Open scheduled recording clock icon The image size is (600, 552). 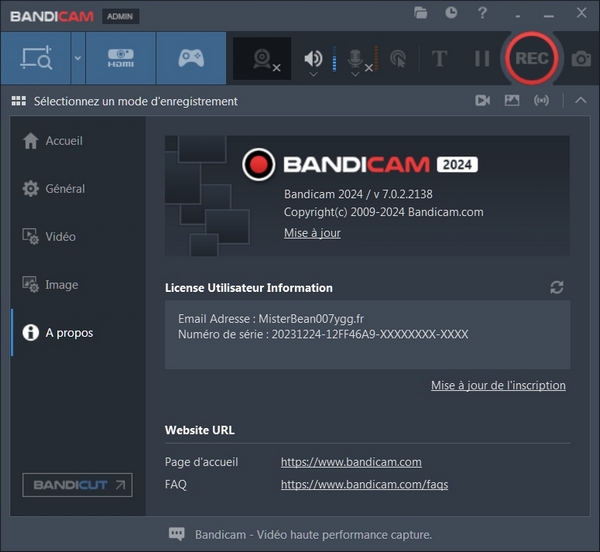tap(451, 13)
